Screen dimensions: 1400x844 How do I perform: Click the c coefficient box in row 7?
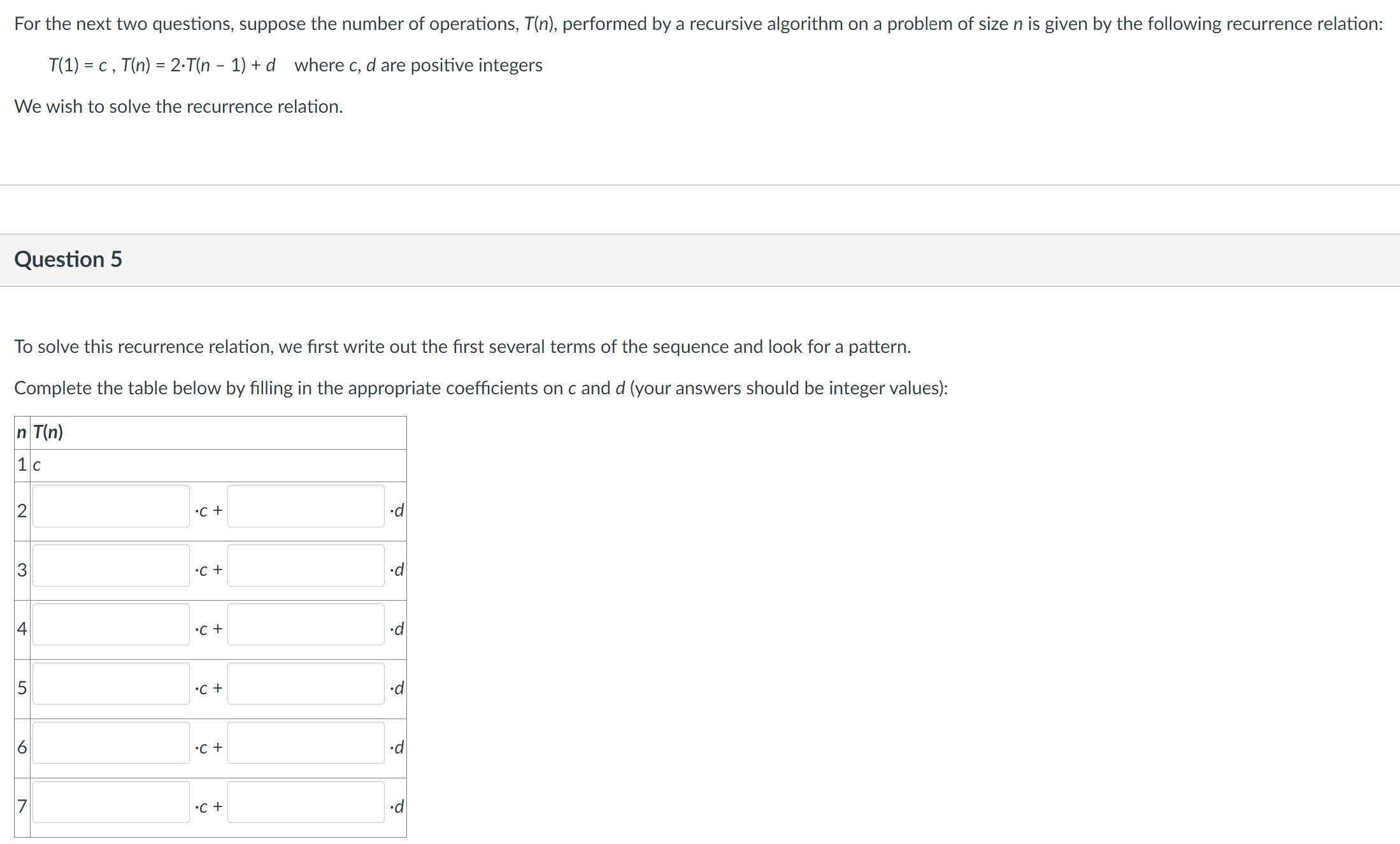(x=111, y=803)
